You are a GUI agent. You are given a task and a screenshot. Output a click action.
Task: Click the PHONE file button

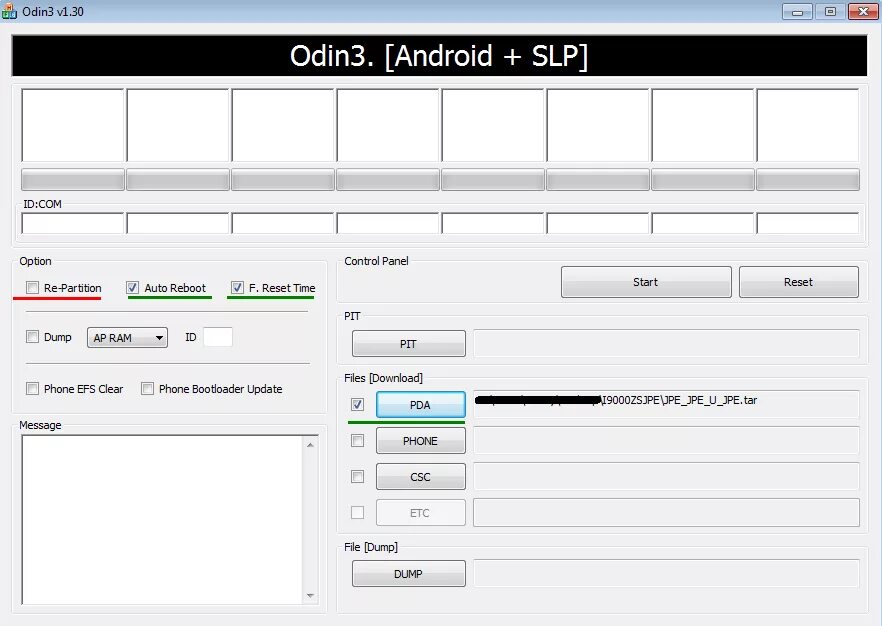[420, 441]
